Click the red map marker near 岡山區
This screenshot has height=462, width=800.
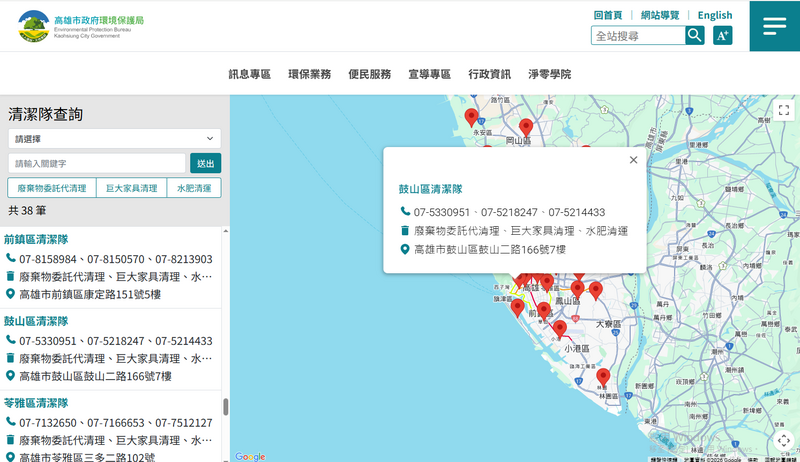[x=526, y=127]
